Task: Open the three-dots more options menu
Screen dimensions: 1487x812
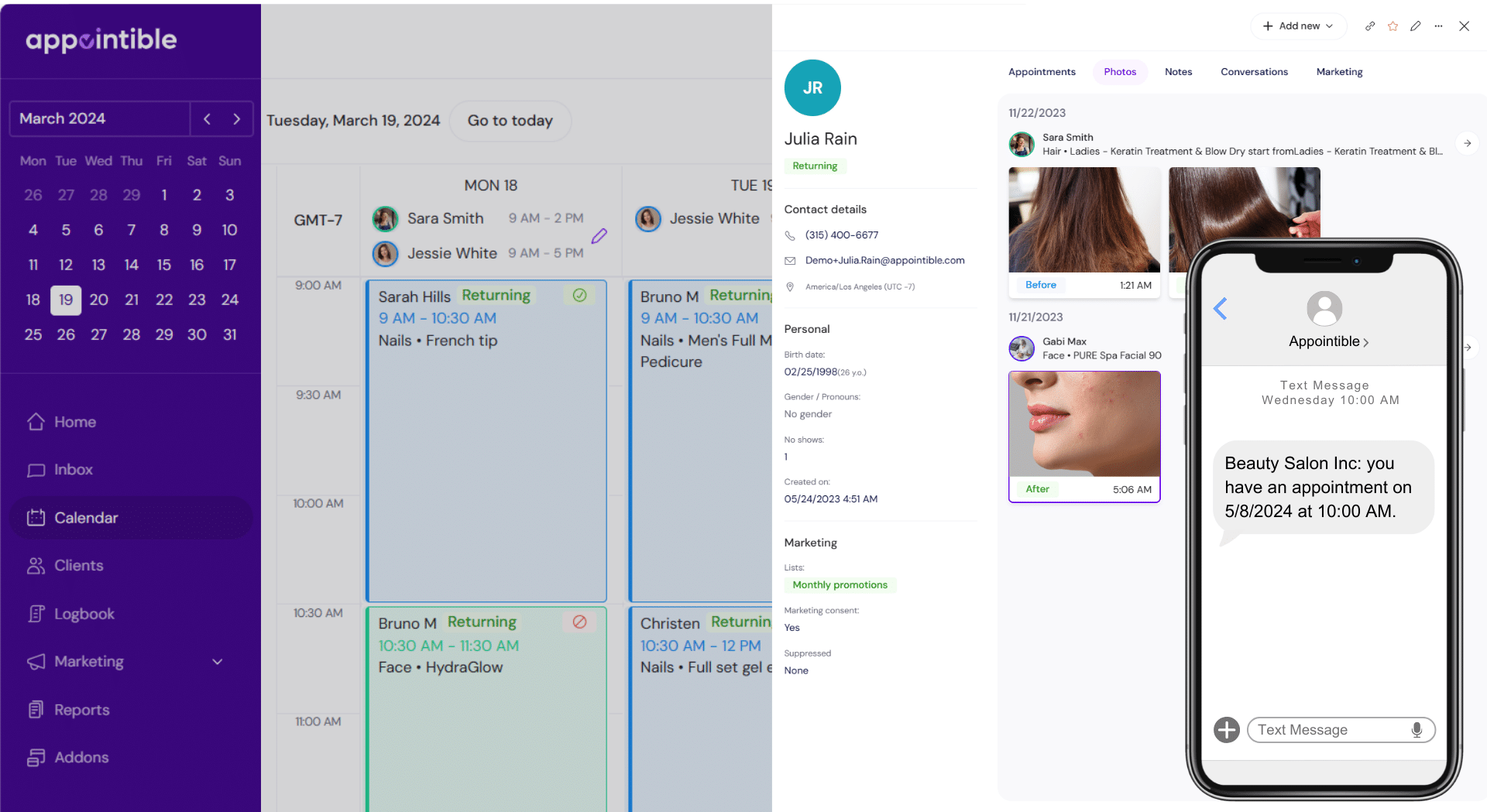Action: [1438, 26]
